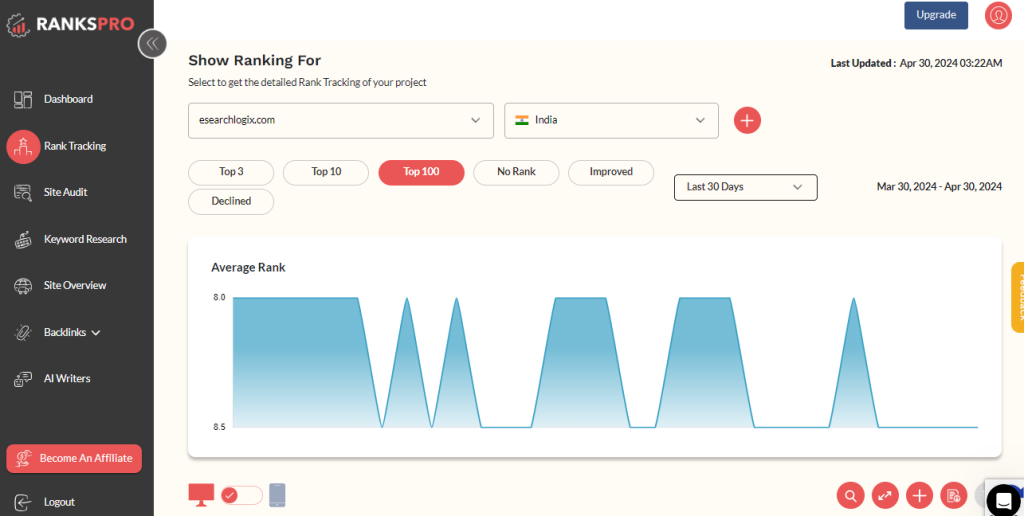
Task: Open the Last 30 Days range dropdown
Action: 746,187
